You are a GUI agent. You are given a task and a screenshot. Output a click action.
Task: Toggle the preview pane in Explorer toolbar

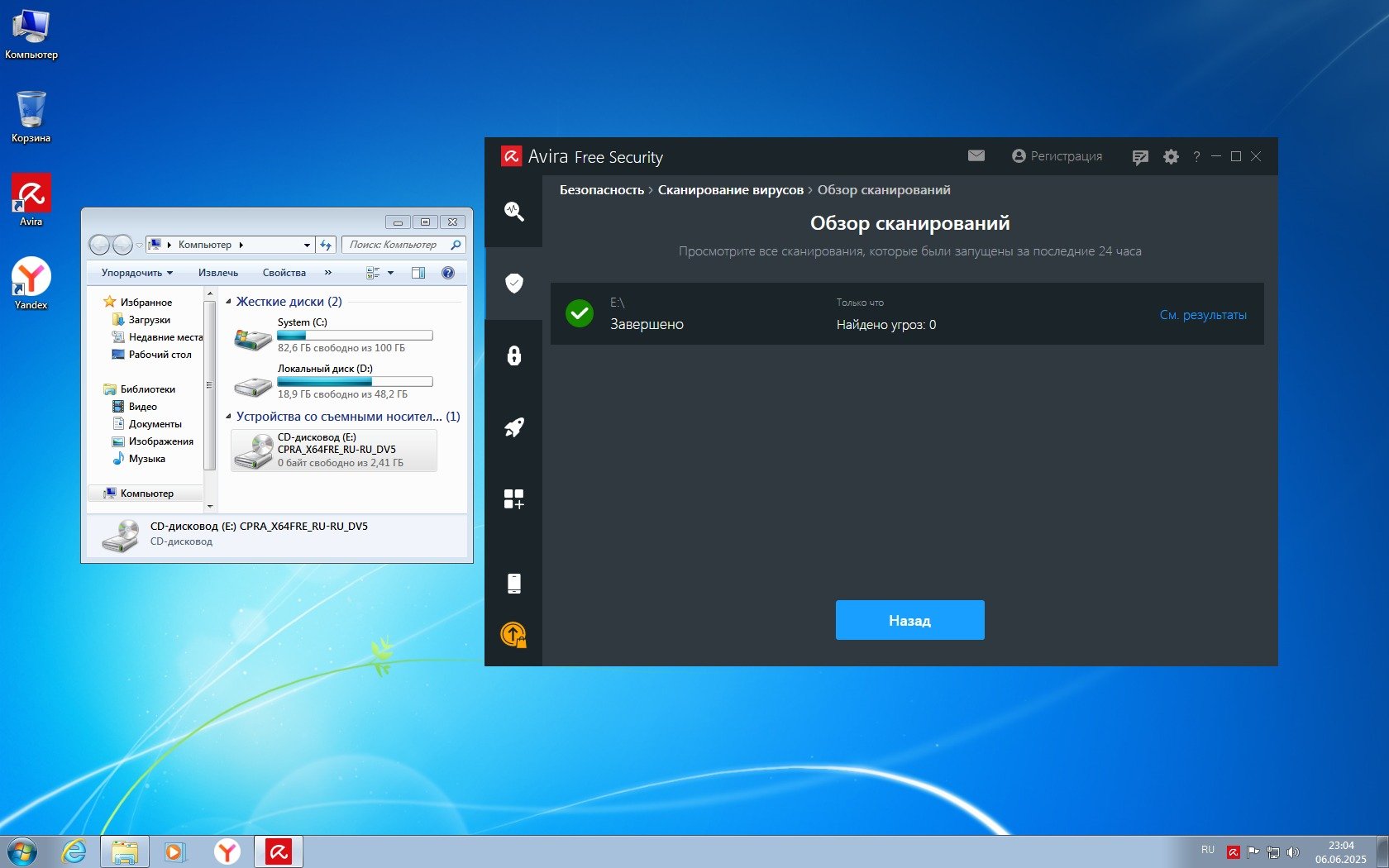click(x=418, y=273)
